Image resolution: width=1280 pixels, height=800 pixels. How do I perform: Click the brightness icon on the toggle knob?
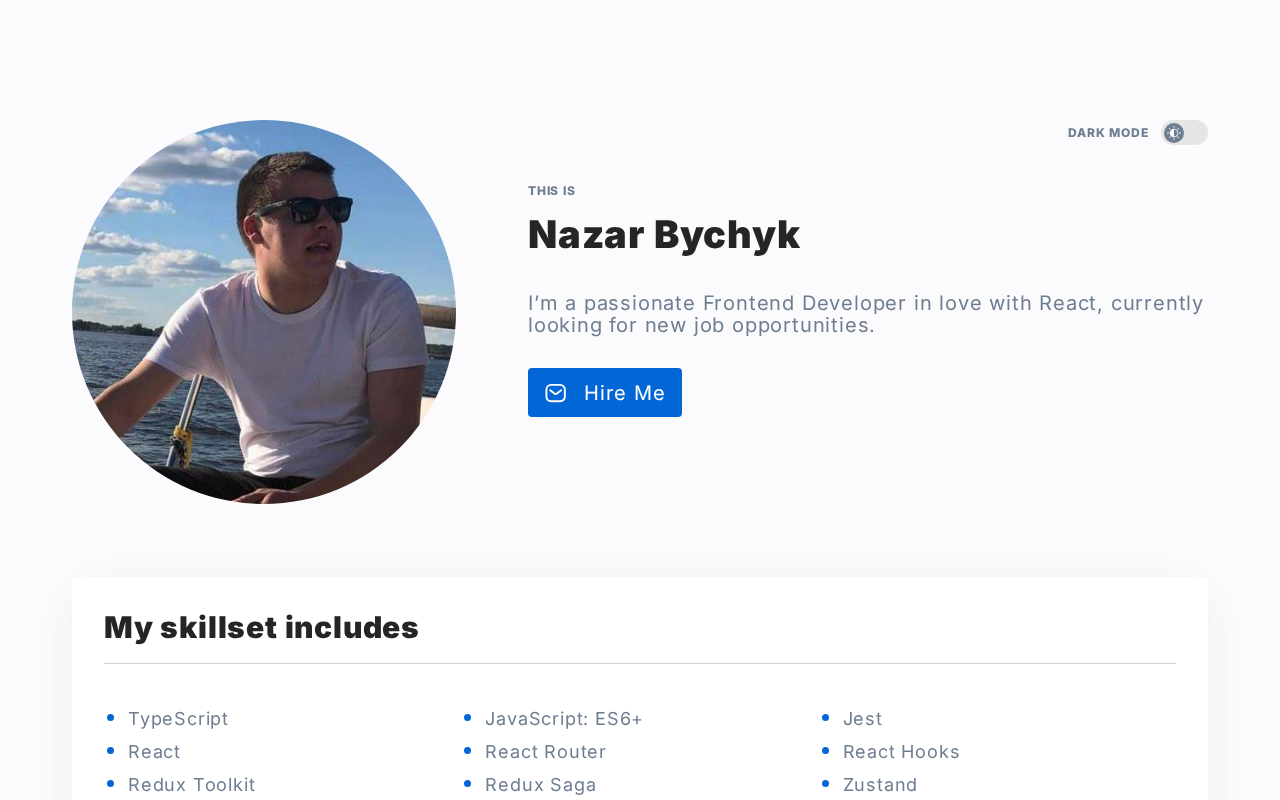tap(1174, 133)
